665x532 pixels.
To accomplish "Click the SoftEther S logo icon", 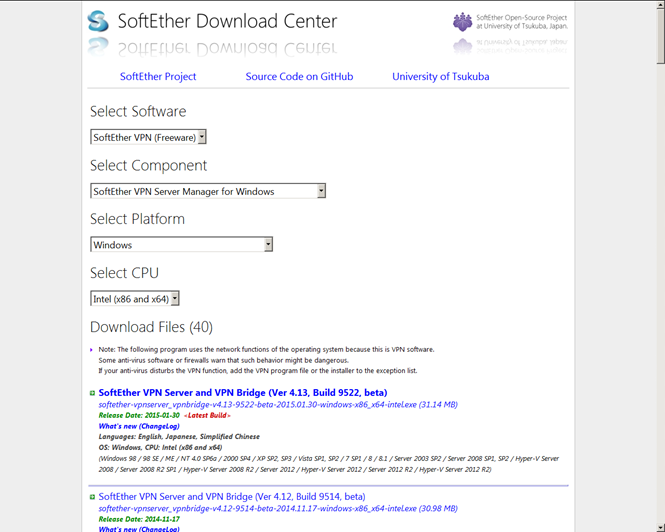I will tap(98, 21).
